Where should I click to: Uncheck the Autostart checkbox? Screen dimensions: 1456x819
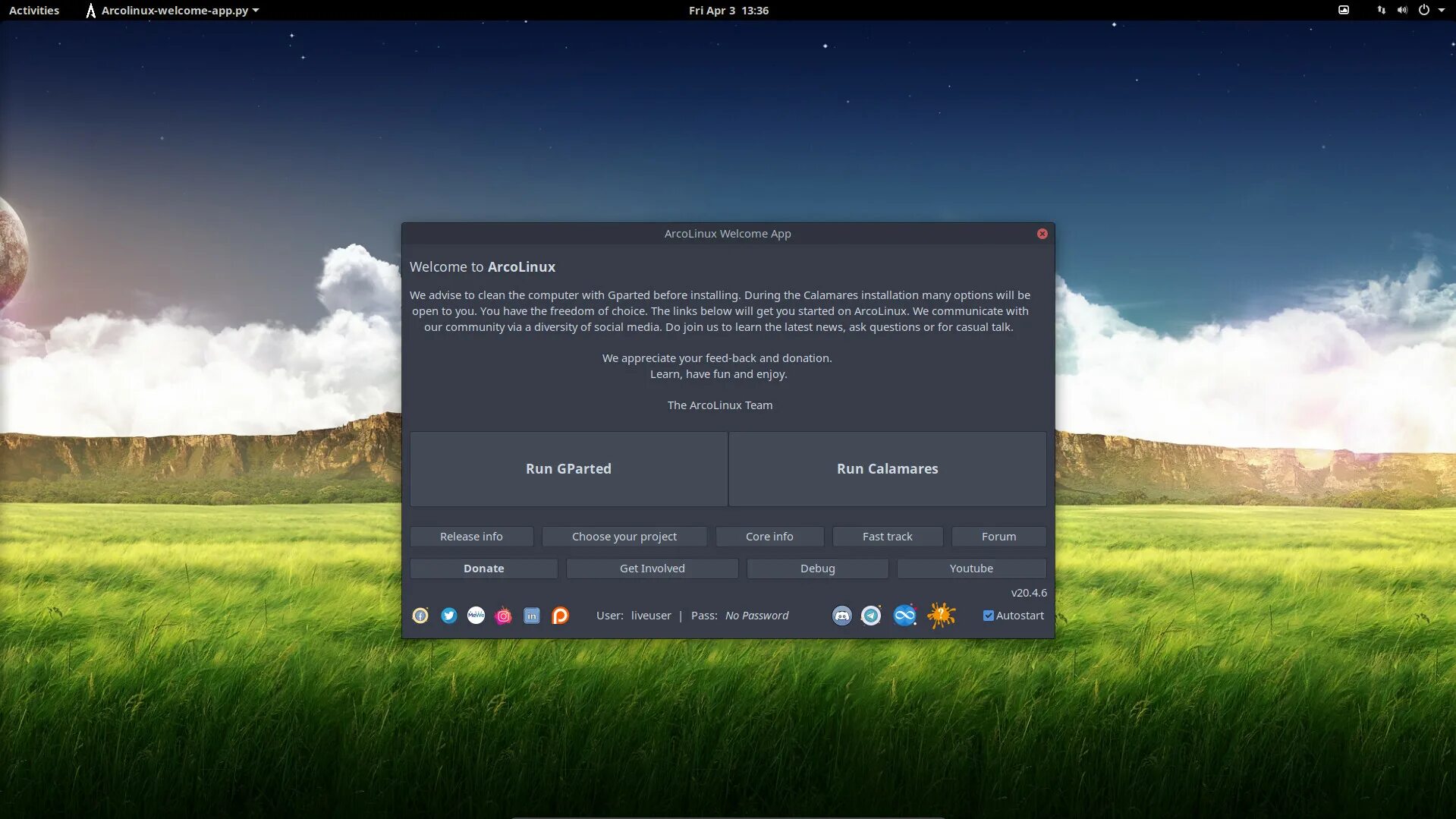click(988, 616)
